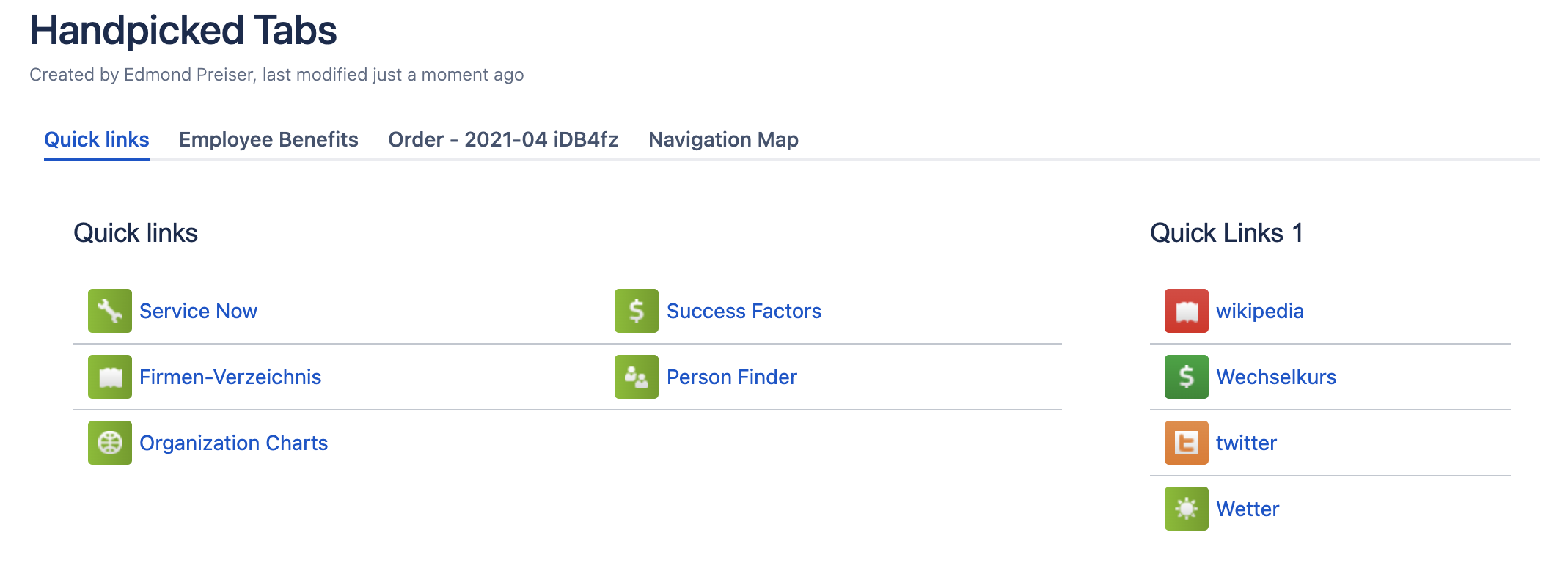Click the Firmen-Verzeichnis book icon
The image size is (1568, 582).
click(110, 377)
